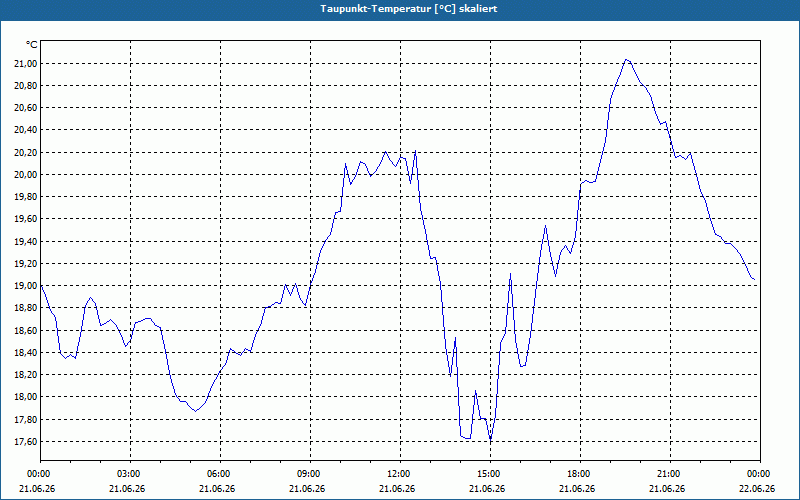The image size is (800, 500).
Task: Click the 15:00 x-axis label
Action: coord(490,474)
